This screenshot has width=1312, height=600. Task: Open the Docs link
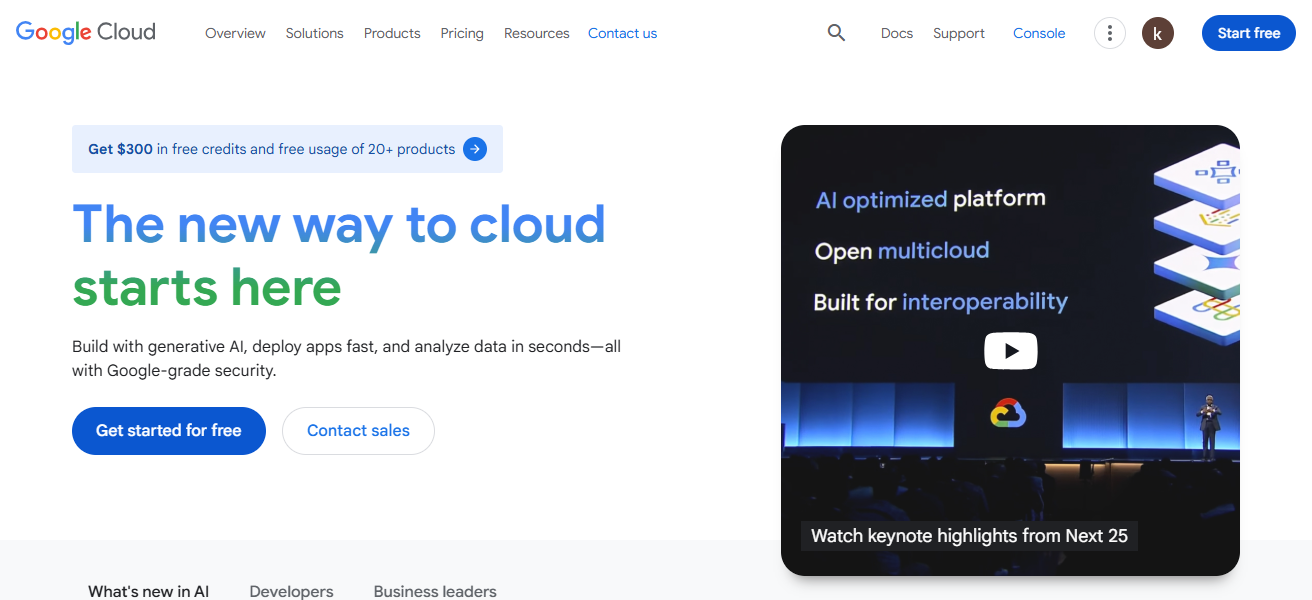pos(896,32)
